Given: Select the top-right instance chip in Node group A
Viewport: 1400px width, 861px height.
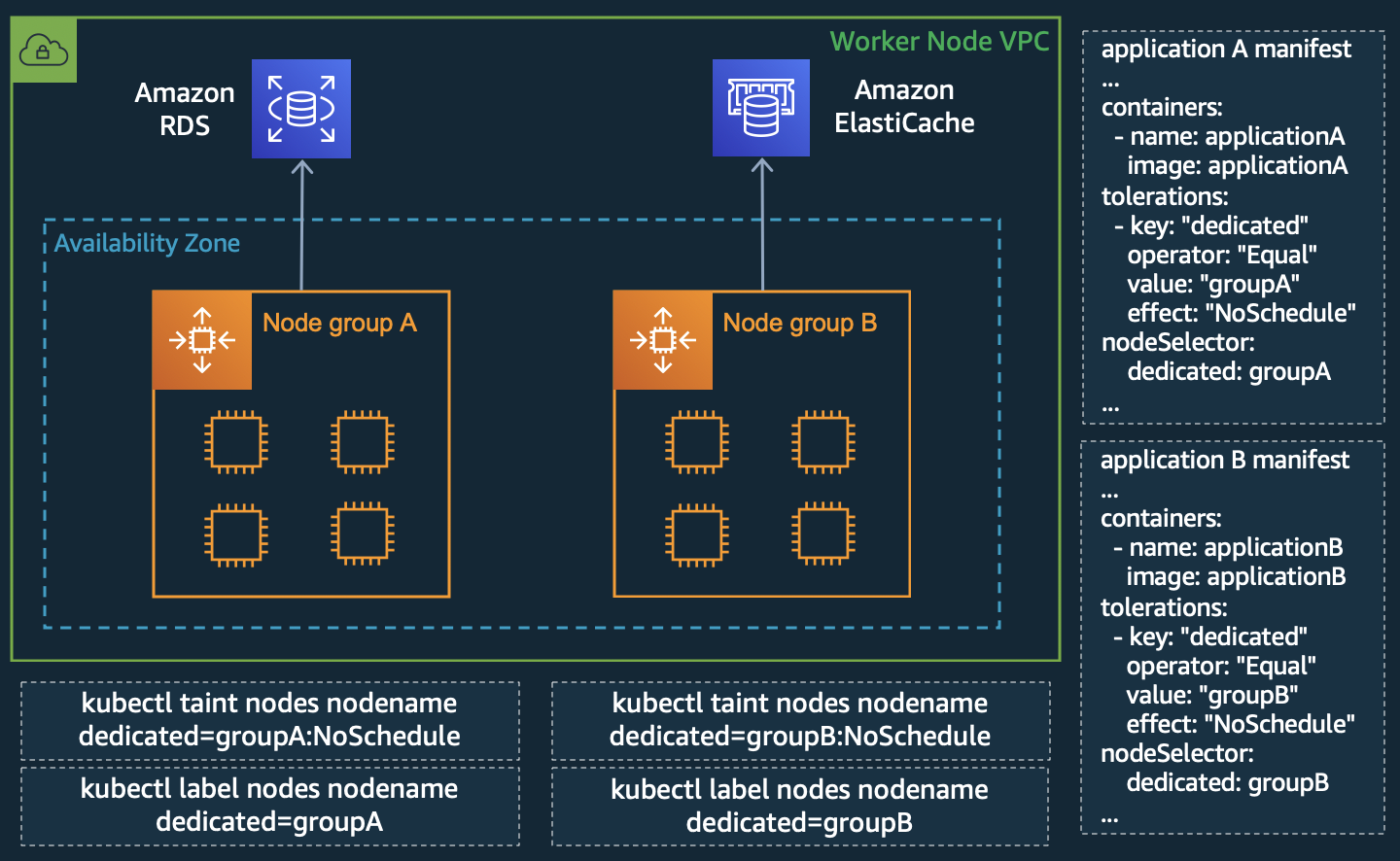Looking at the screenshot, I should tap(363, 442).
